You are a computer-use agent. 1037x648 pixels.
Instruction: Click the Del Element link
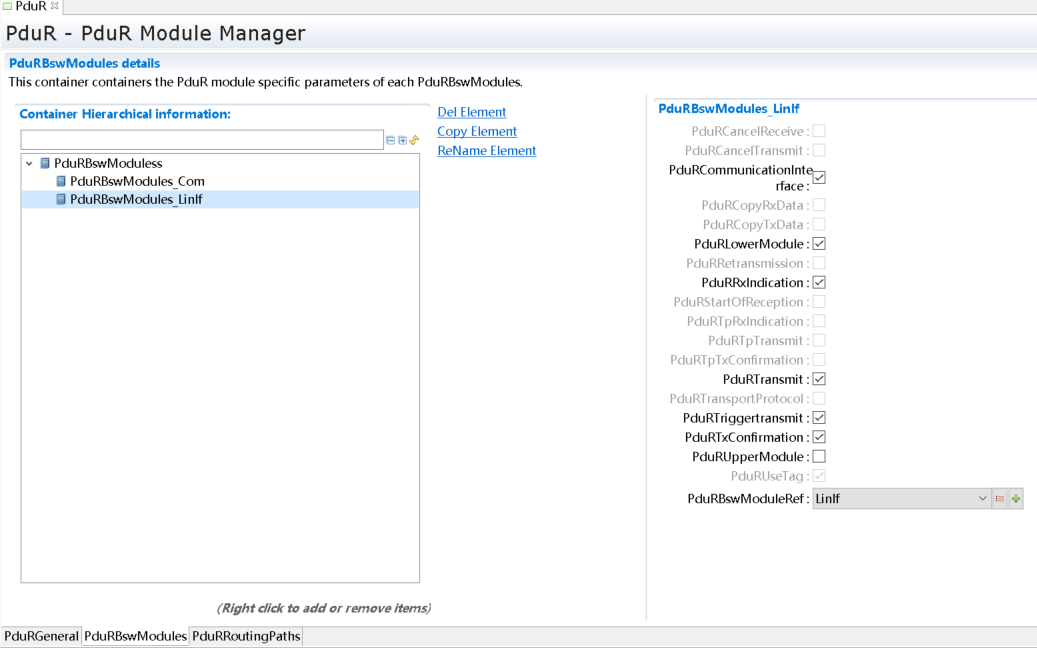point(471,112)
